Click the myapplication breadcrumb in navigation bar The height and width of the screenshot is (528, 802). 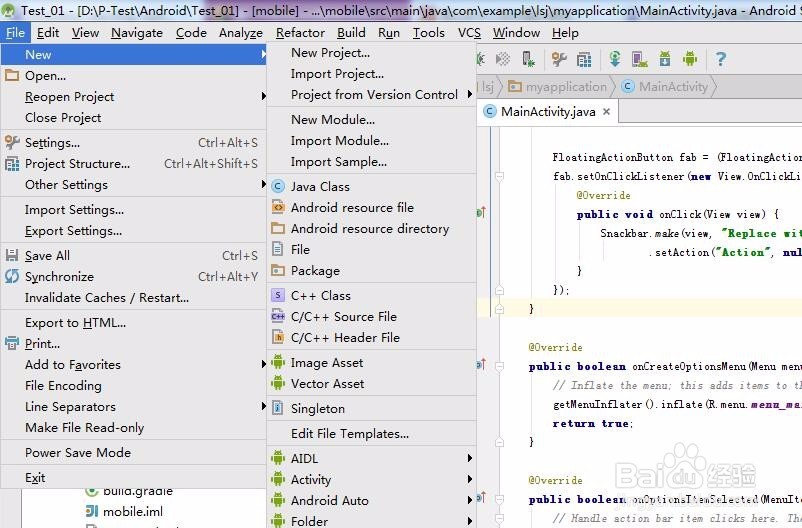558,86
